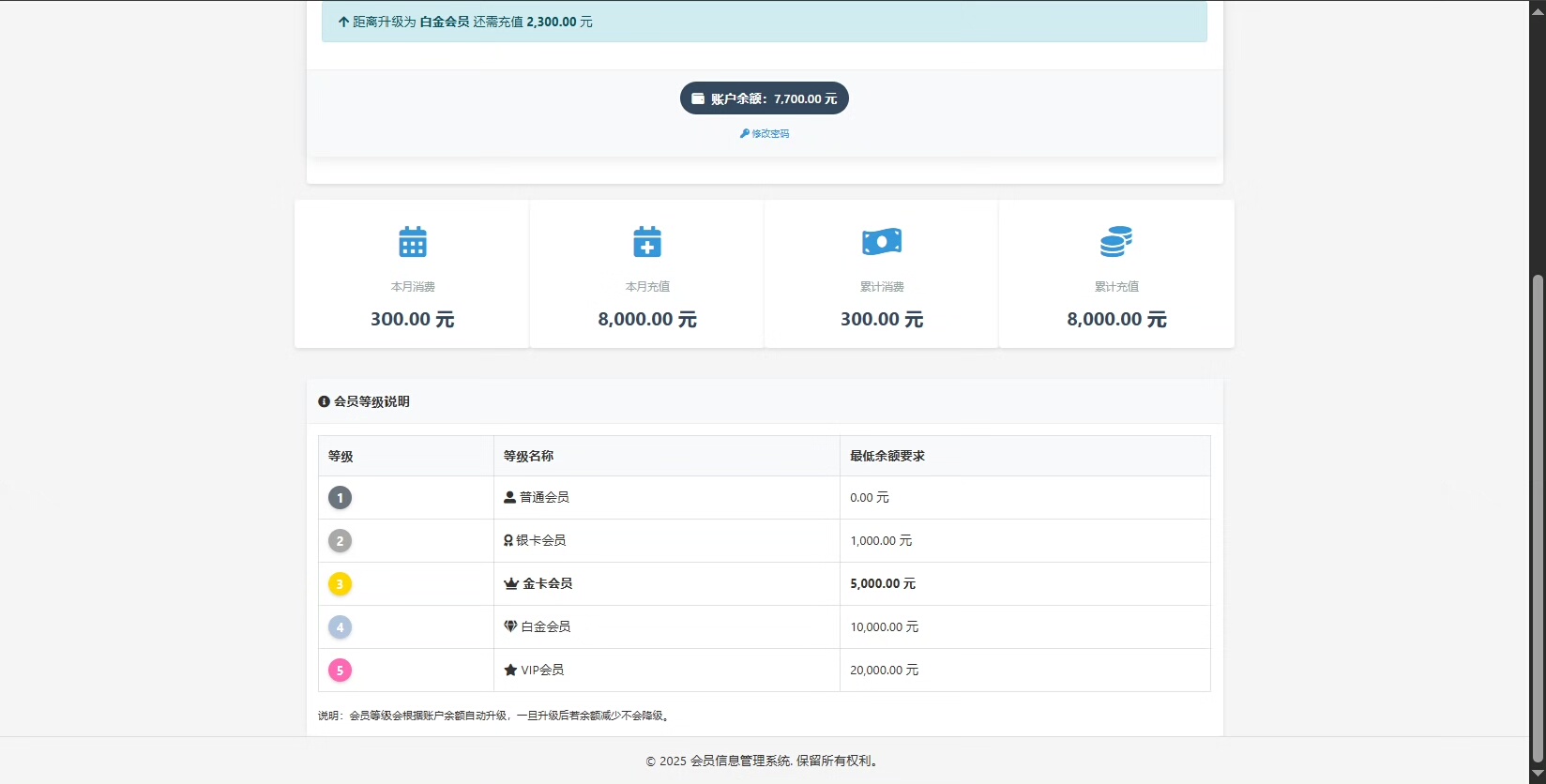Click the person icon next to 普通会员
The height and width of the screenshot is (784, 1546).
click(509, 497)
